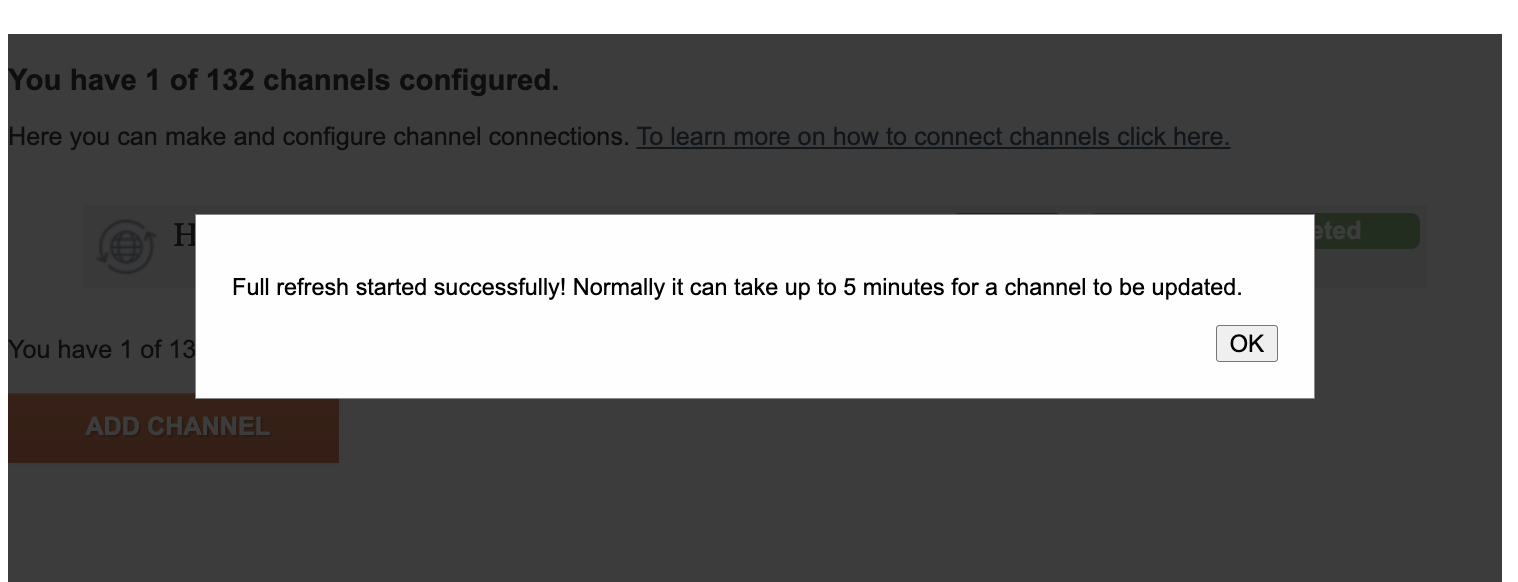Select the 'Full refresh started successfully!' message text
This screenshot has height=582, width=1518.
399,288
